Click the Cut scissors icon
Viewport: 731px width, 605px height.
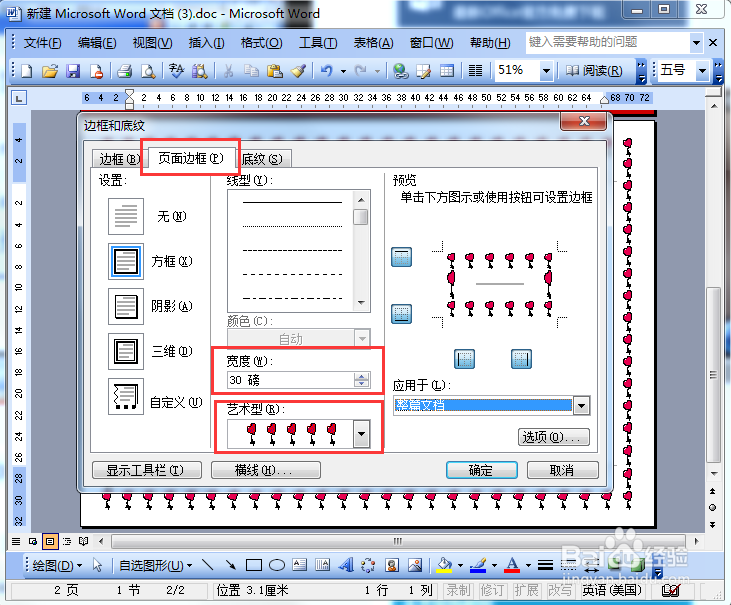click(x=228, y=71)
